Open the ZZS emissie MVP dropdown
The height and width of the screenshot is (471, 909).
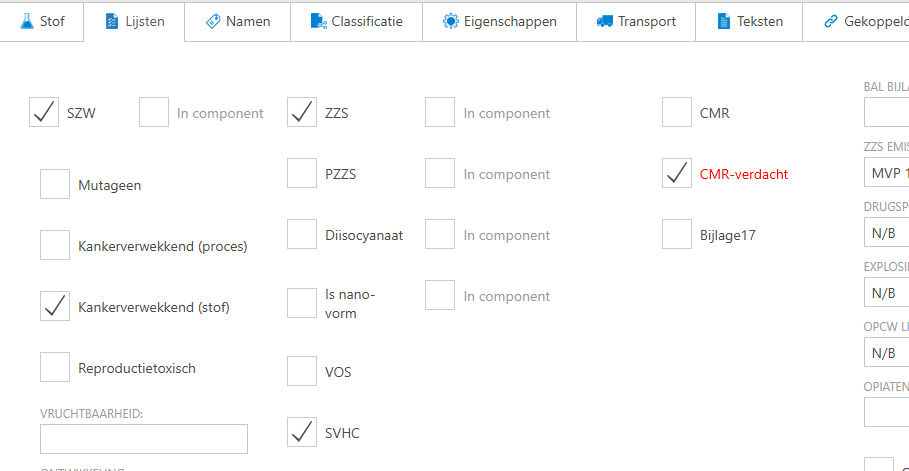886,172
